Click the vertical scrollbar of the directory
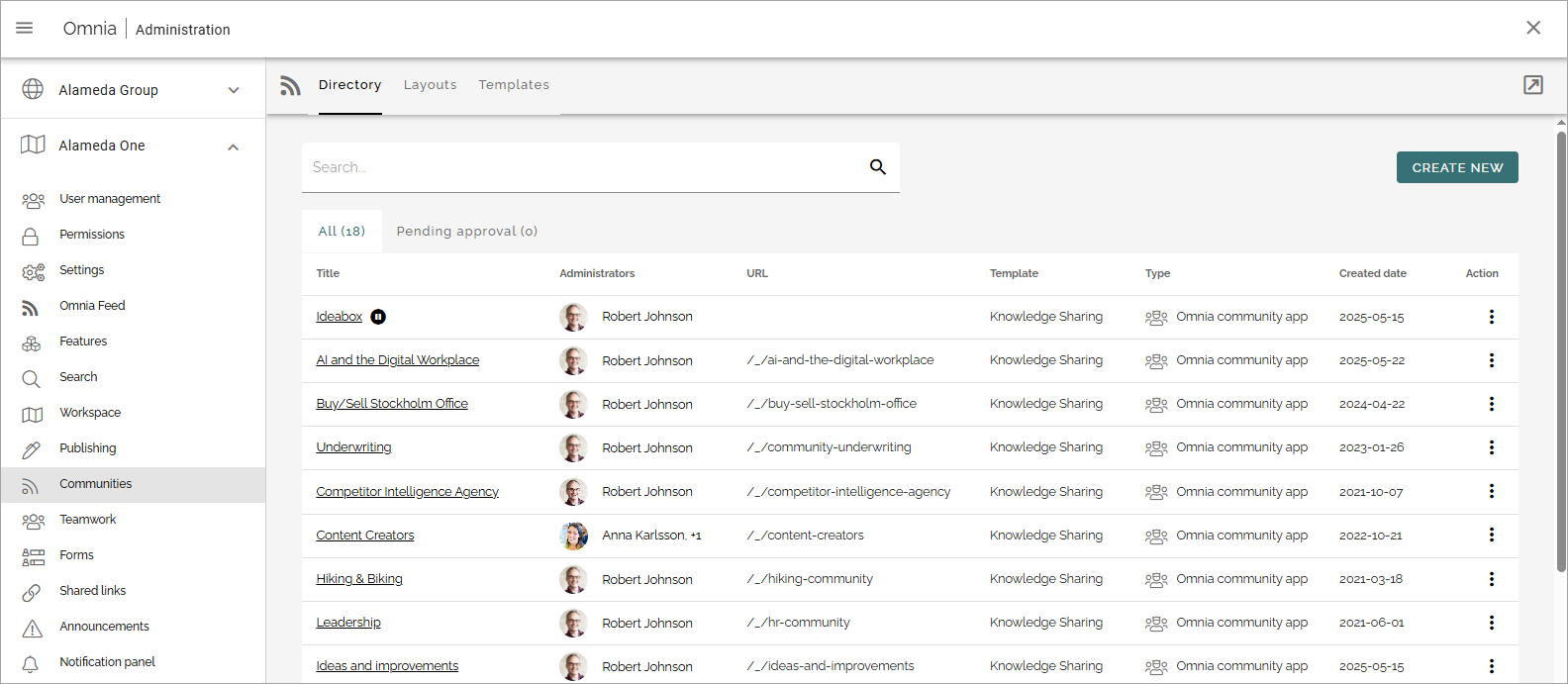Screen dimensions: 1568x684 (x=1561, y=351)
